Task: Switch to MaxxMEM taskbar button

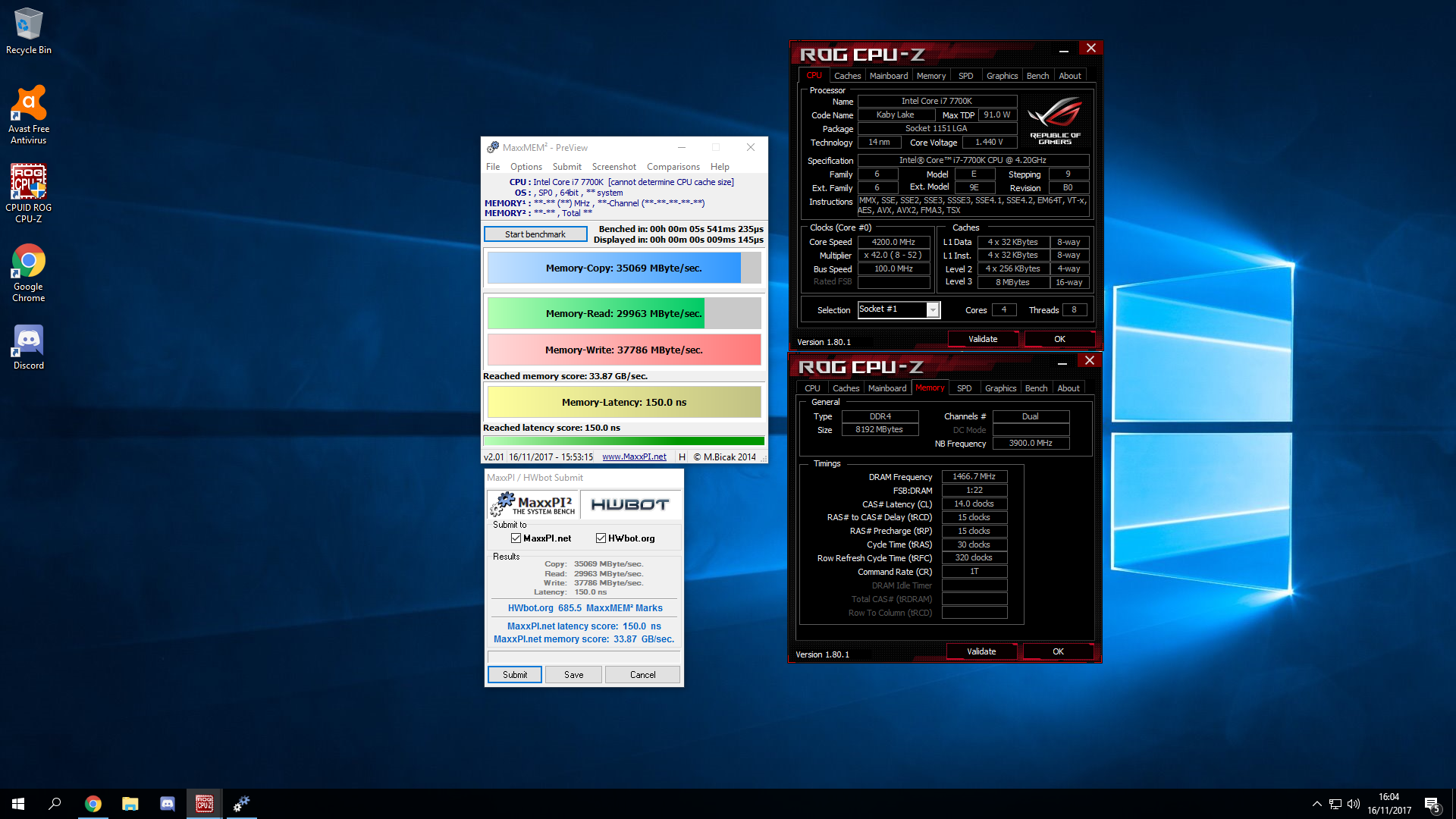Action: [241, 804]
